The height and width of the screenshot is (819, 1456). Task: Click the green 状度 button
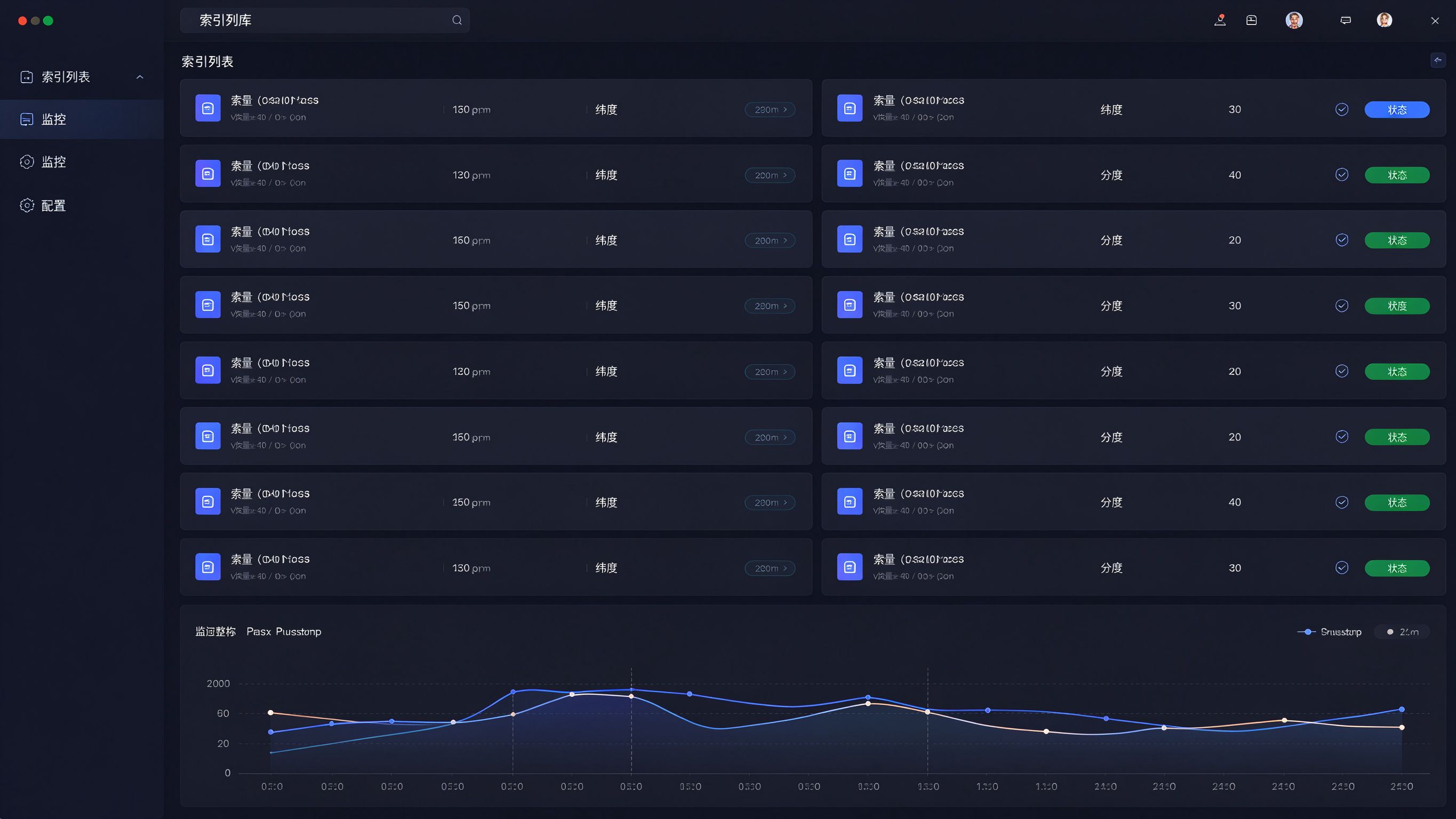1397,306
